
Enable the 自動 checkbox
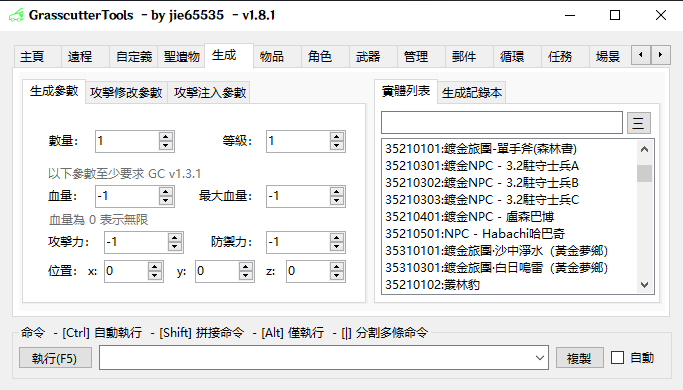617,358
